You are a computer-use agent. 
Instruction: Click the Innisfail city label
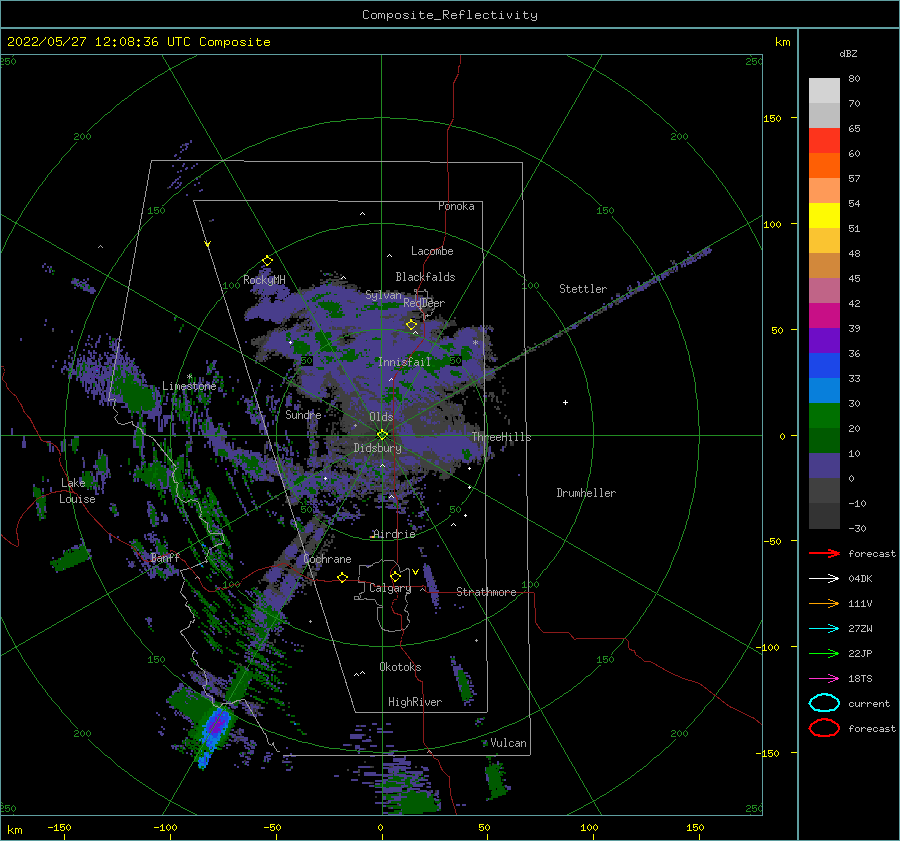[404, 362]
